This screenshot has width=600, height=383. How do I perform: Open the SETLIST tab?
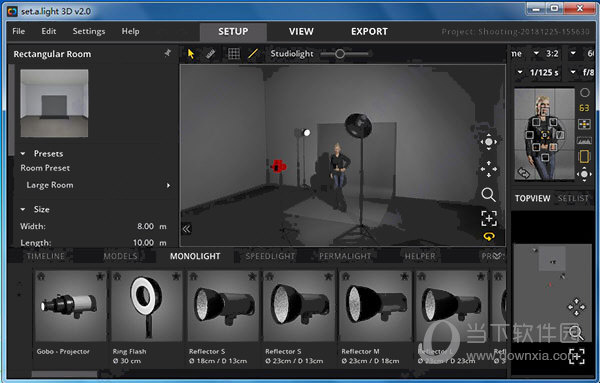[573, 199]
